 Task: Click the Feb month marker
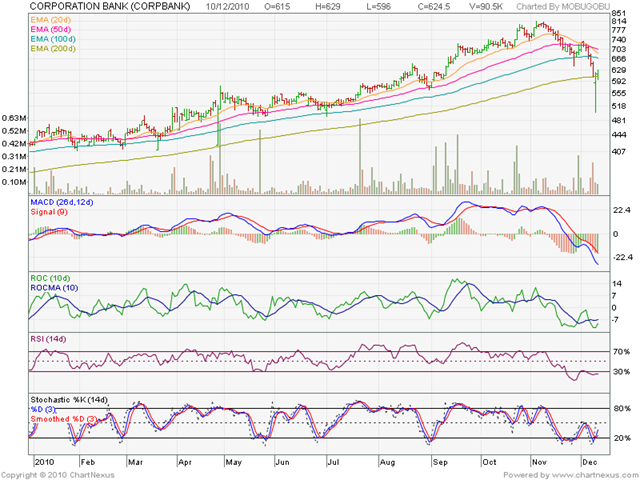tap(88, 462)
